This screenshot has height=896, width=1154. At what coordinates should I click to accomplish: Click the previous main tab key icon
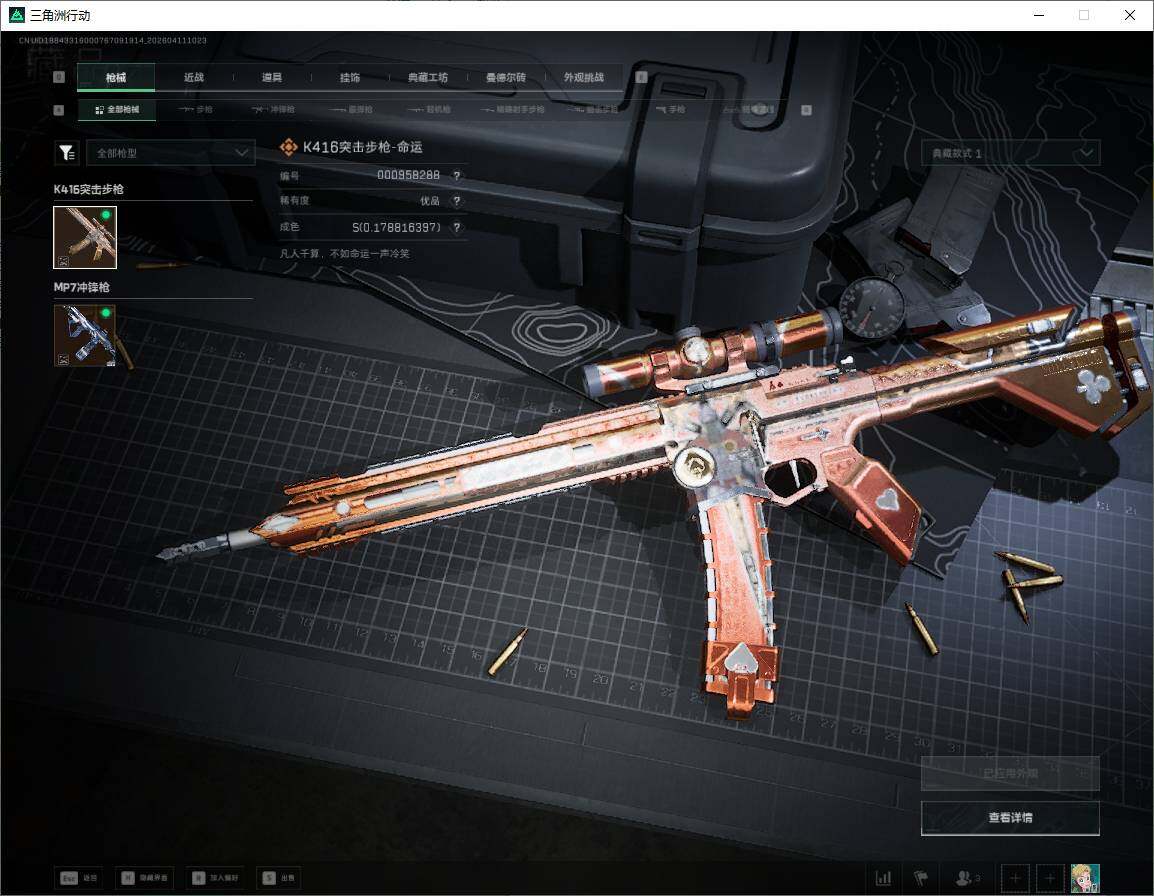coord(60,77)
